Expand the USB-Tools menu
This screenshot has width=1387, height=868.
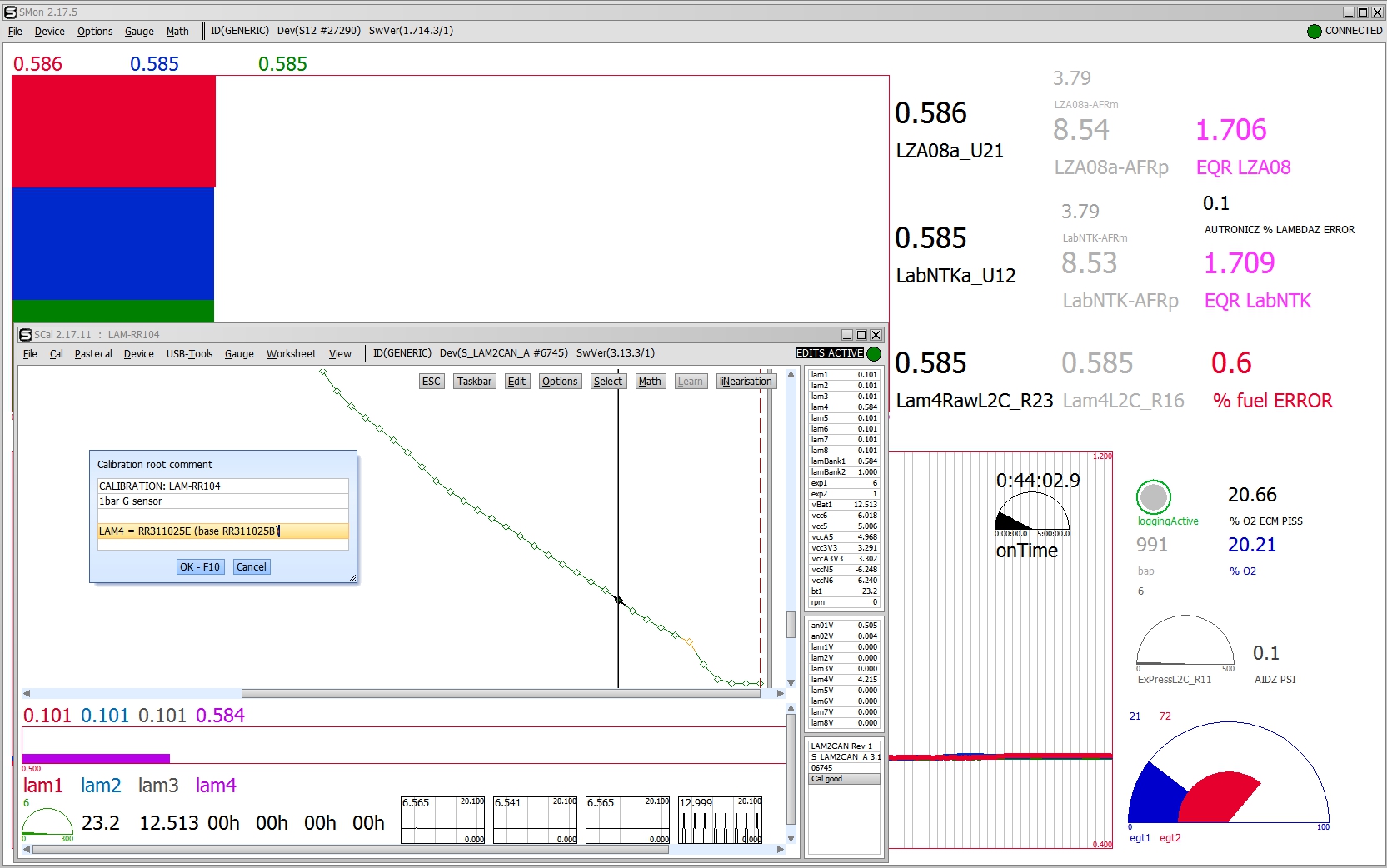pyautogui.click(x=189, y=354)
